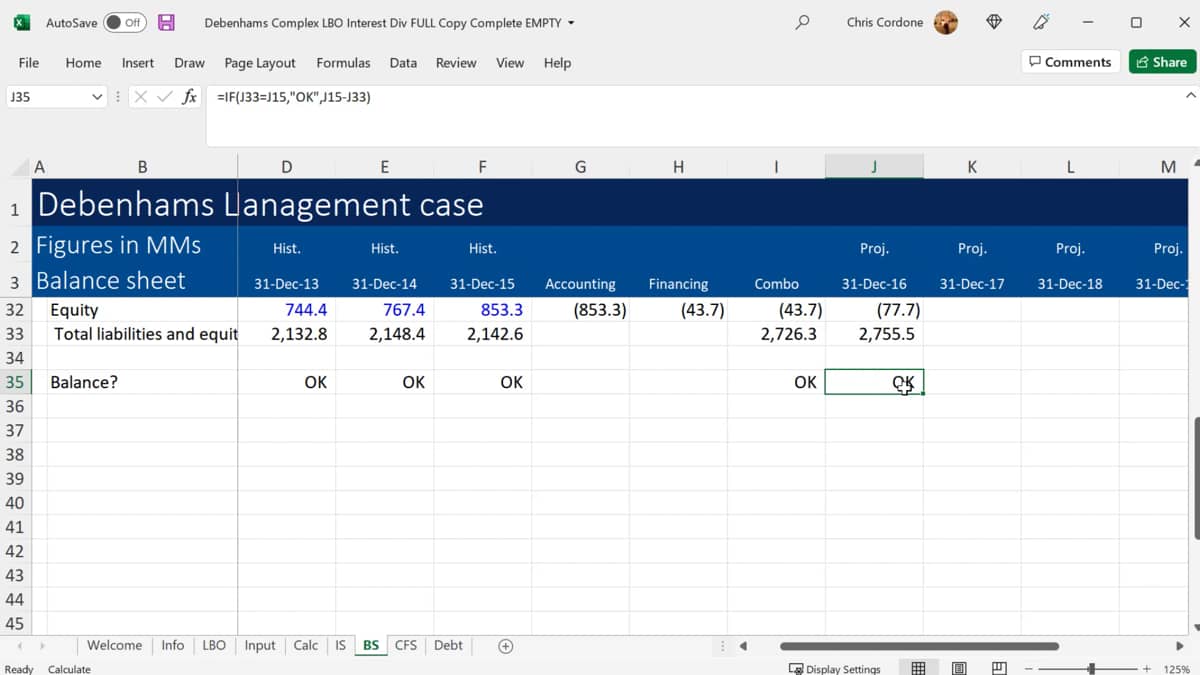Image resolution: width=1200 pixels, height=675 pixels.
Task: Open the File menu
Action: pyautogui.click(x=29, y=62)
